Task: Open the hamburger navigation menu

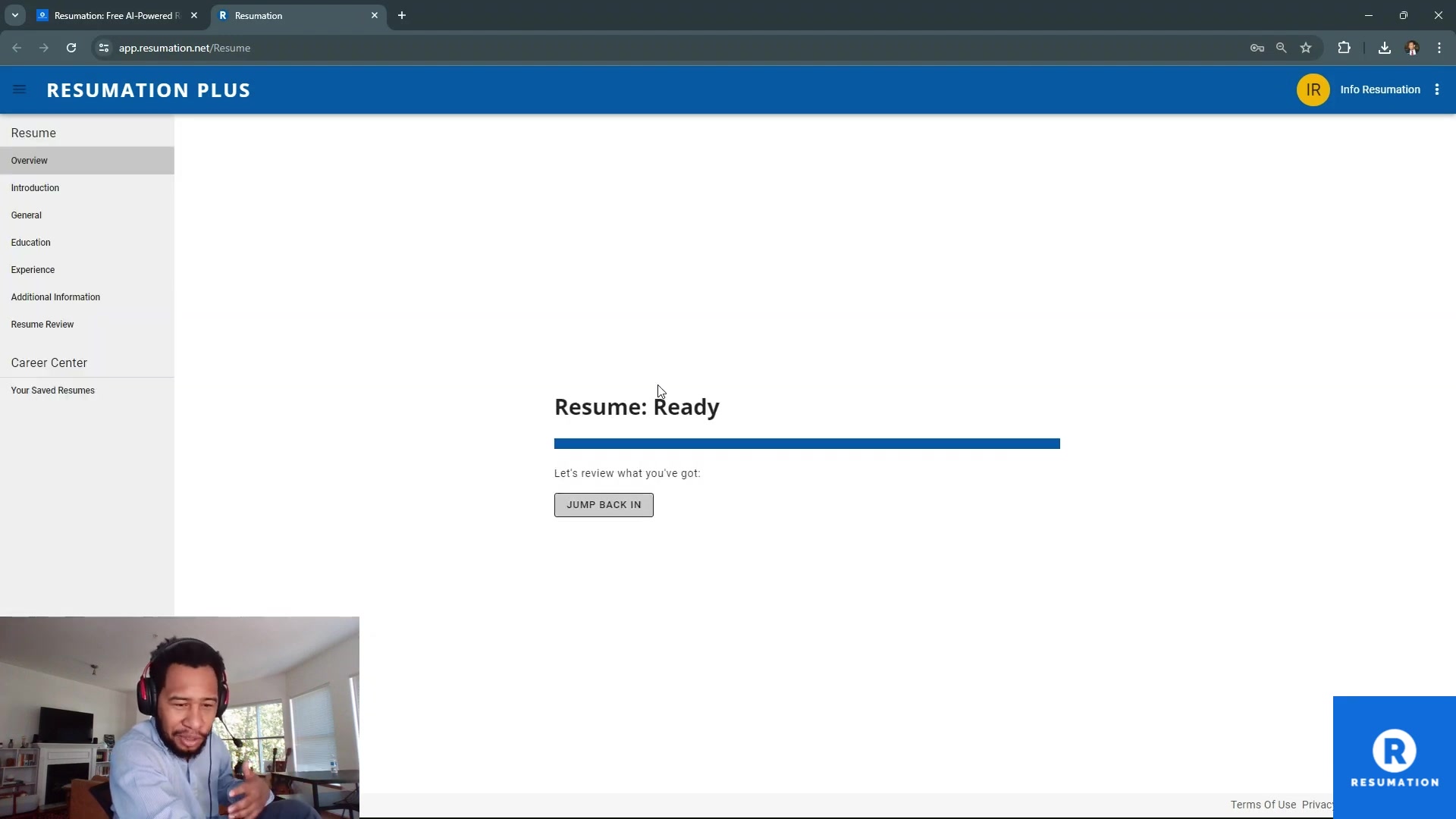Action: (20, 89)
